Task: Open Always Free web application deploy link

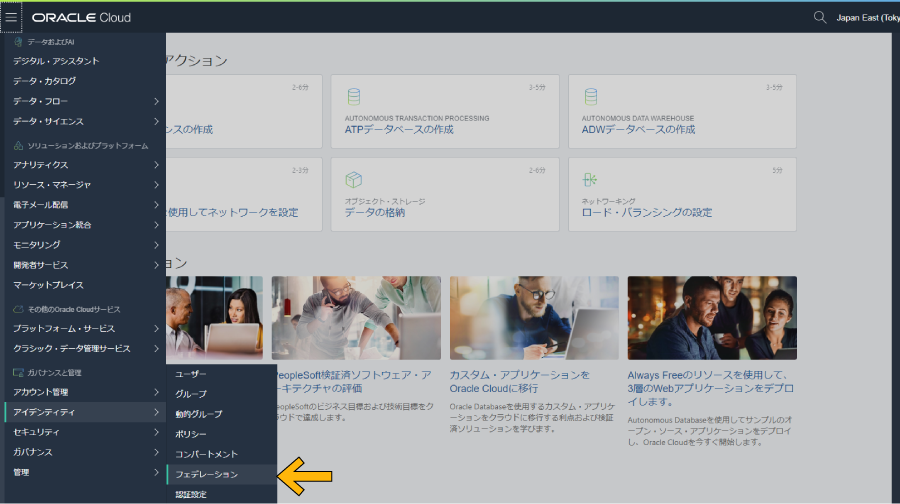Action: click(711, 389)
